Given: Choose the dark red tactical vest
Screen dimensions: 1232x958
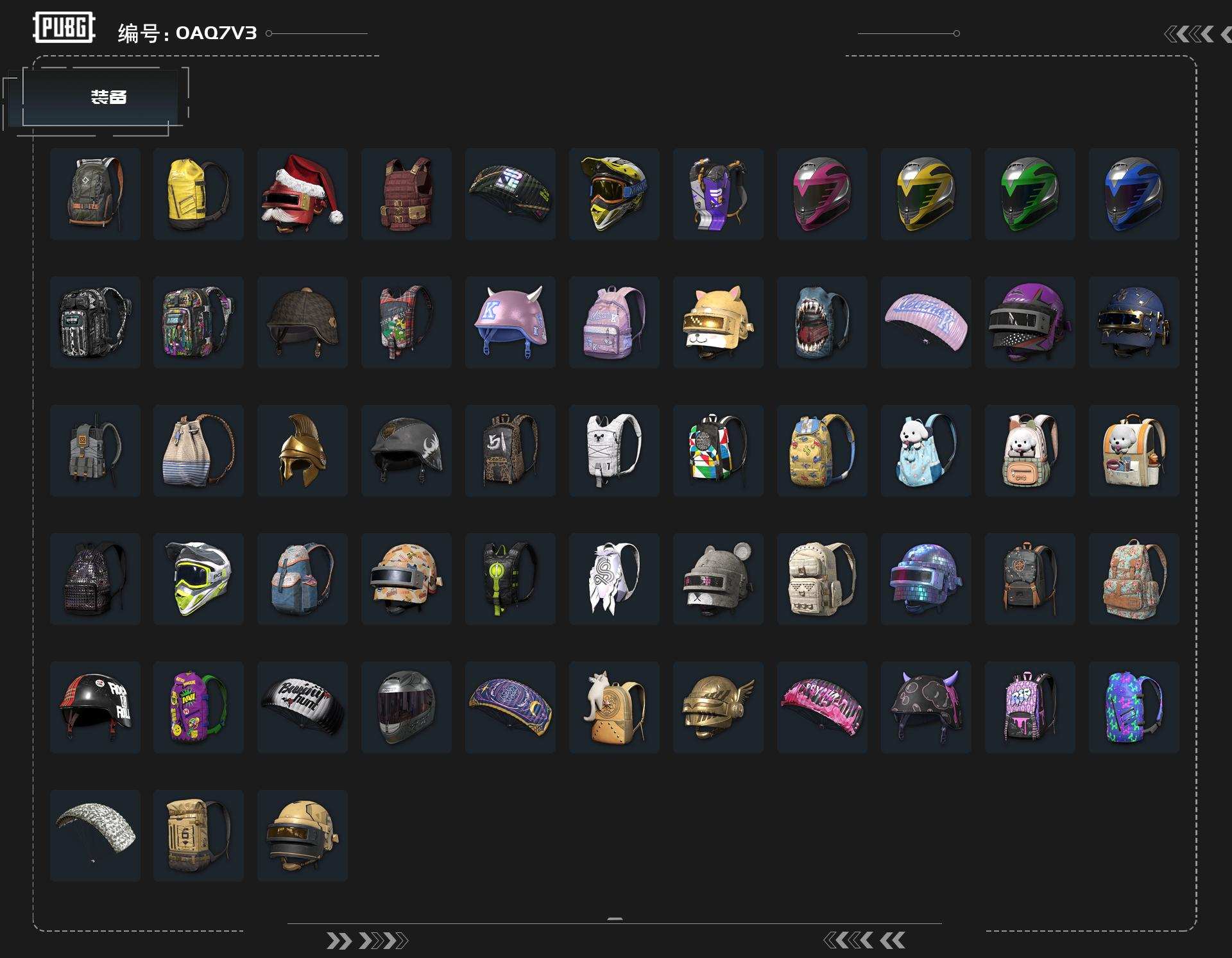Looking at the screenshot, I should [406, 194].
